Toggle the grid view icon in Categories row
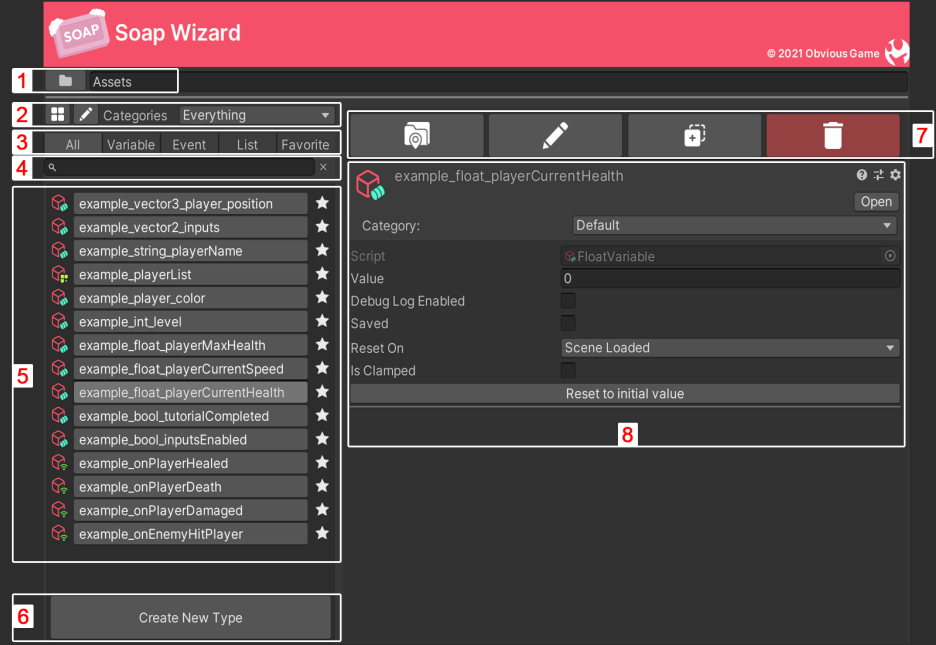This screenshot has width=936, height=645. [58, 115]
